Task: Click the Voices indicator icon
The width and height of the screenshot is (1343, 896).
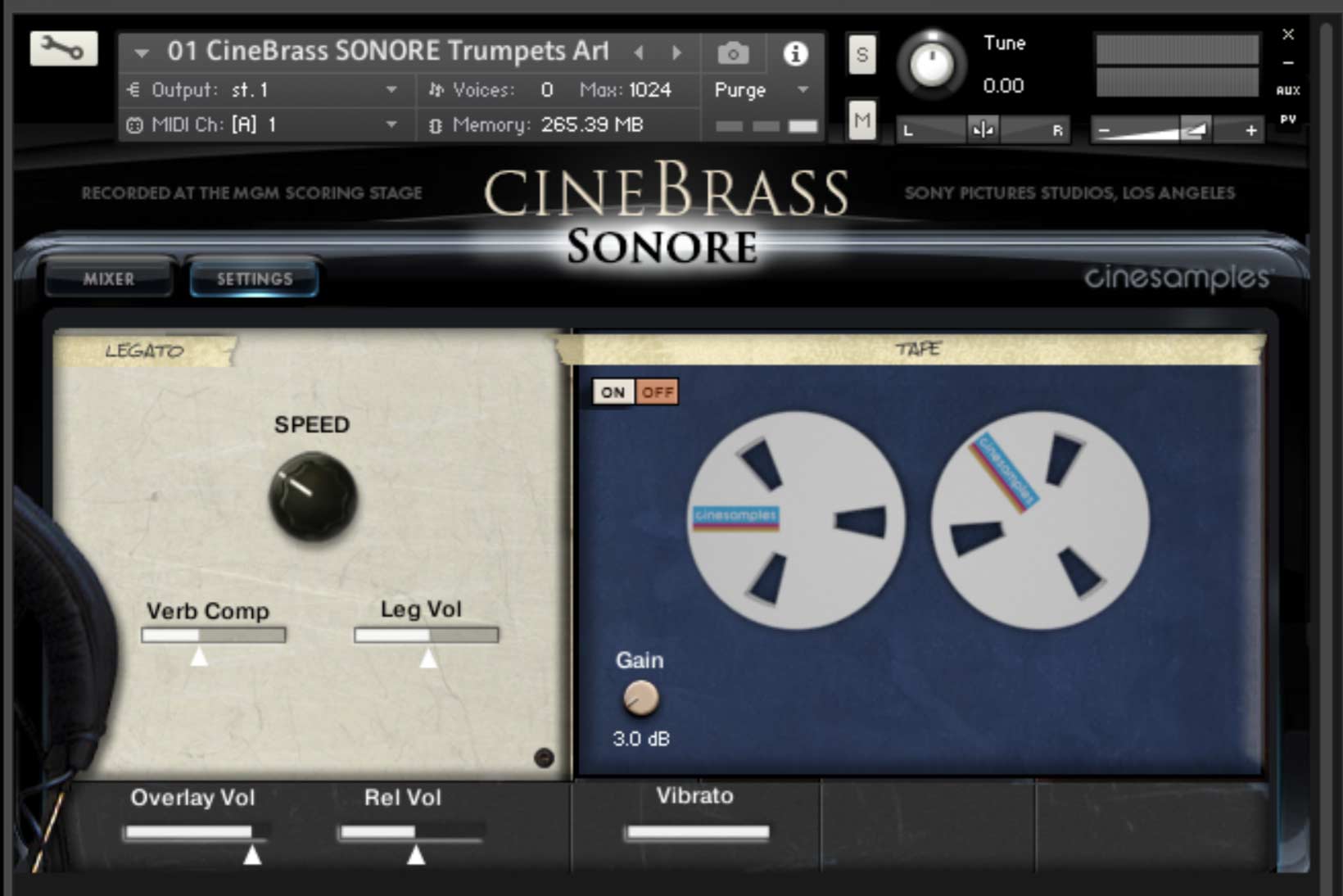Action: pos(436,90)
